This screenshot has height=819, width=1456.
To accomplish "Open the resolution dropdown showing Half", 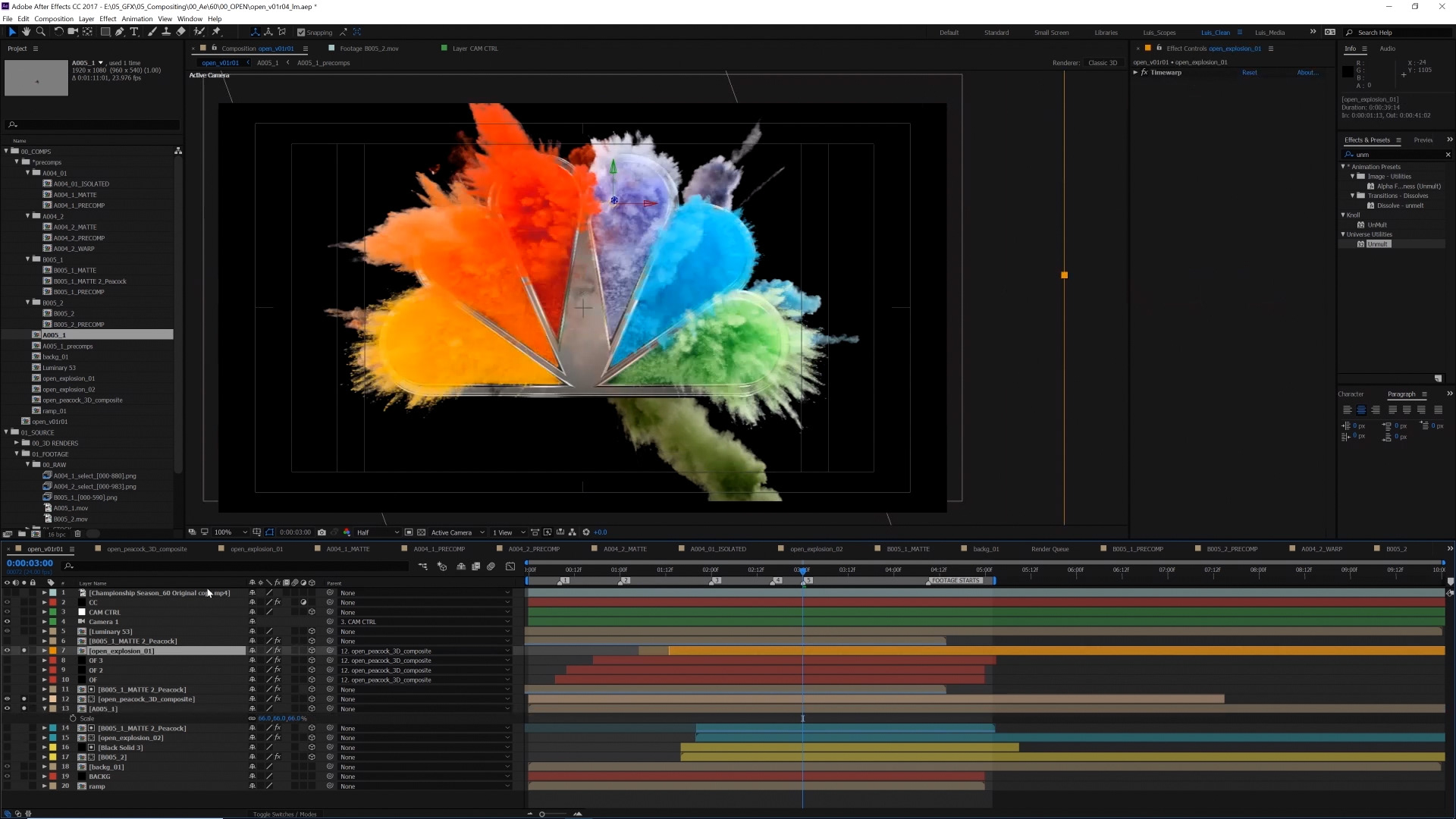I will tap(377, 532).
